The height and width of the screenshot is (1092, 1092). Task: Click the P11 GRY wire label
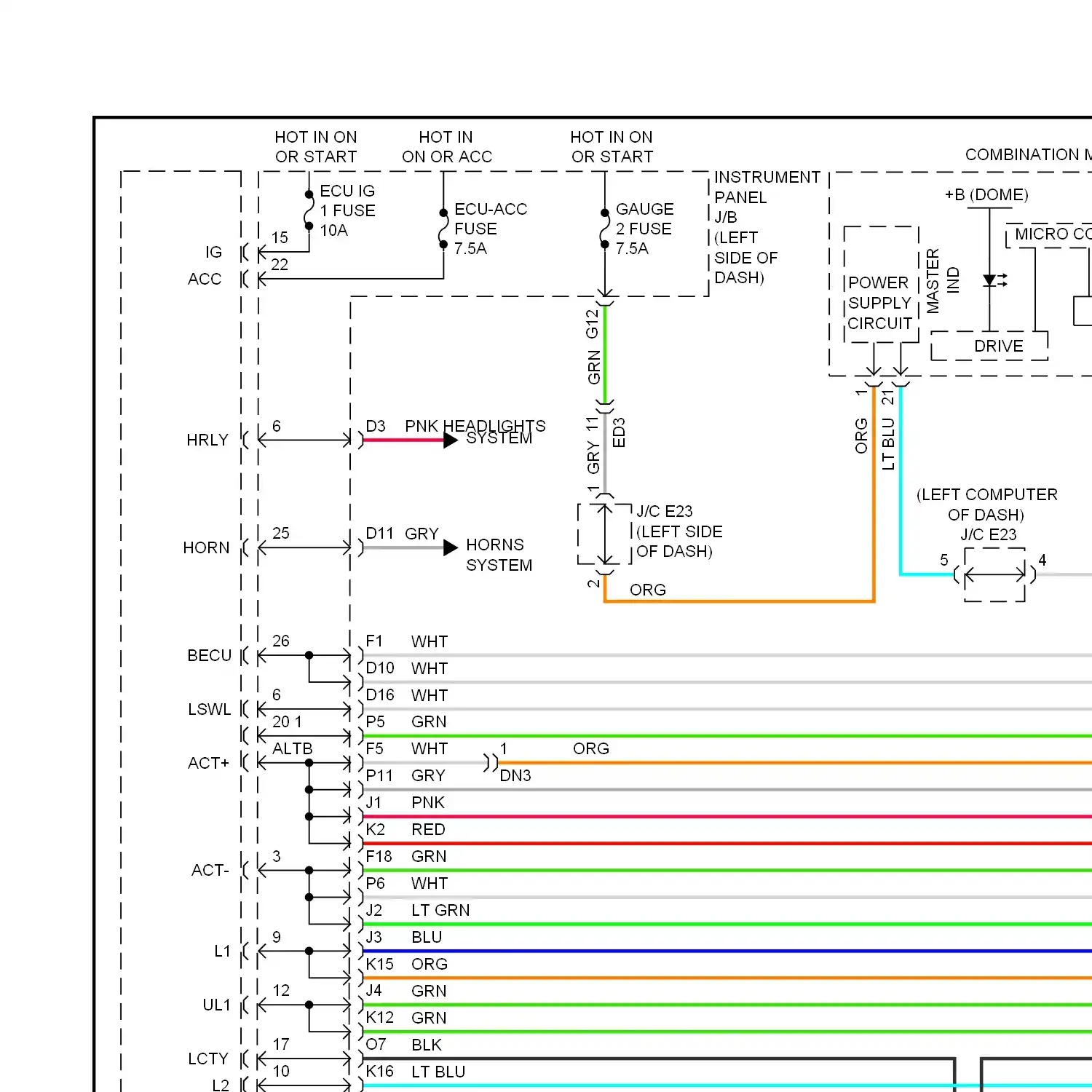[x=405, y=775]
